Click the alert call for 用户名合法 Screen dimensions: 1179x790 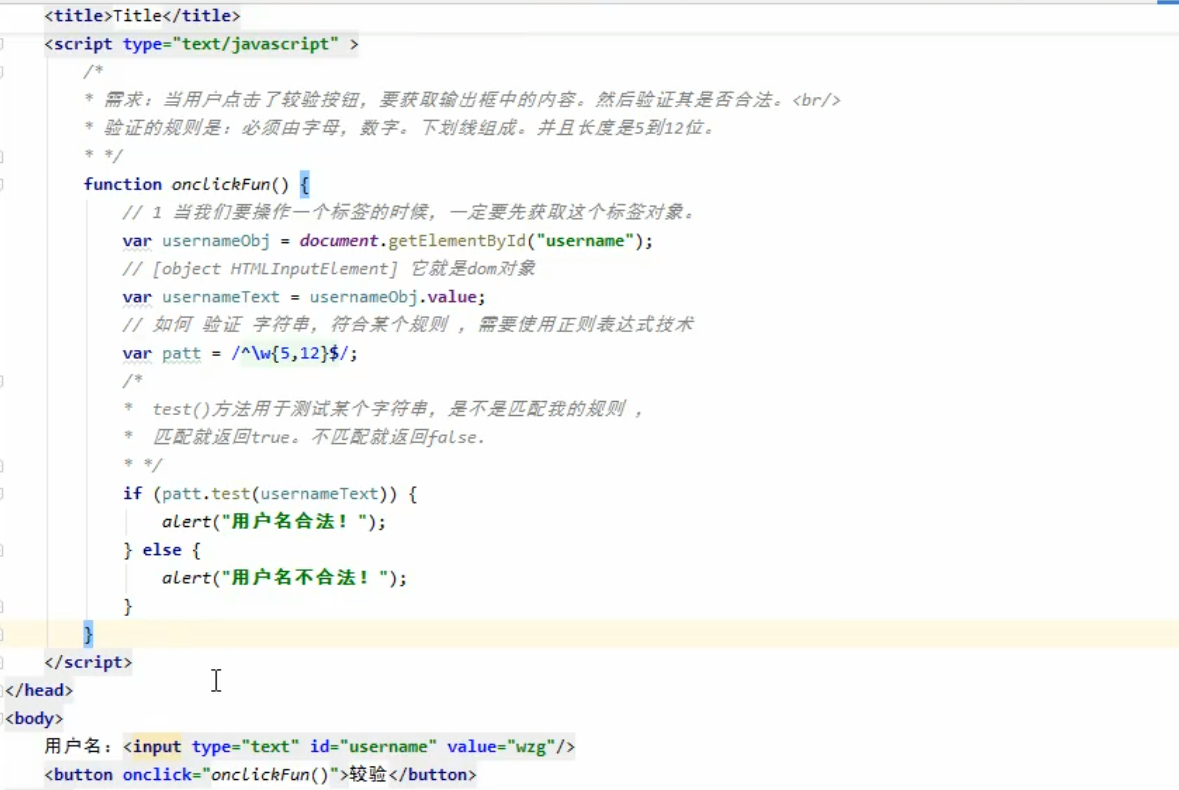[274, 522]
